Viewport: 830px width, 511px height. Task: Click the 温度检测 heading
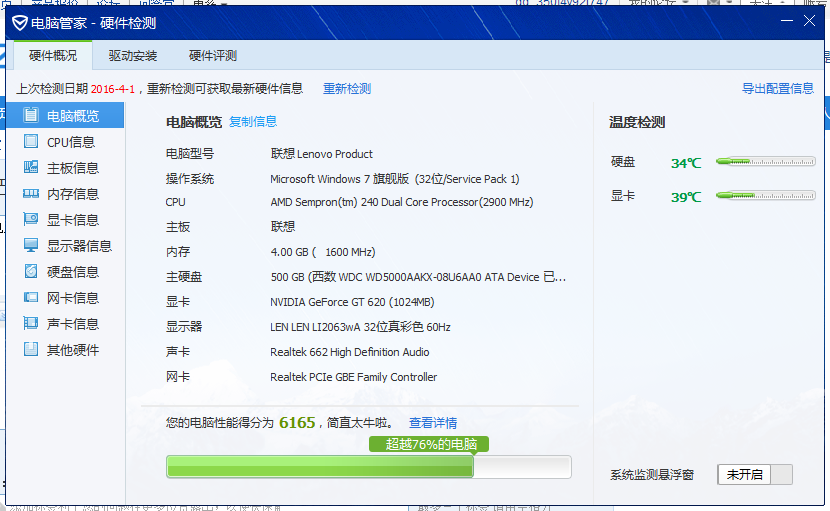(x=637, y=122)
